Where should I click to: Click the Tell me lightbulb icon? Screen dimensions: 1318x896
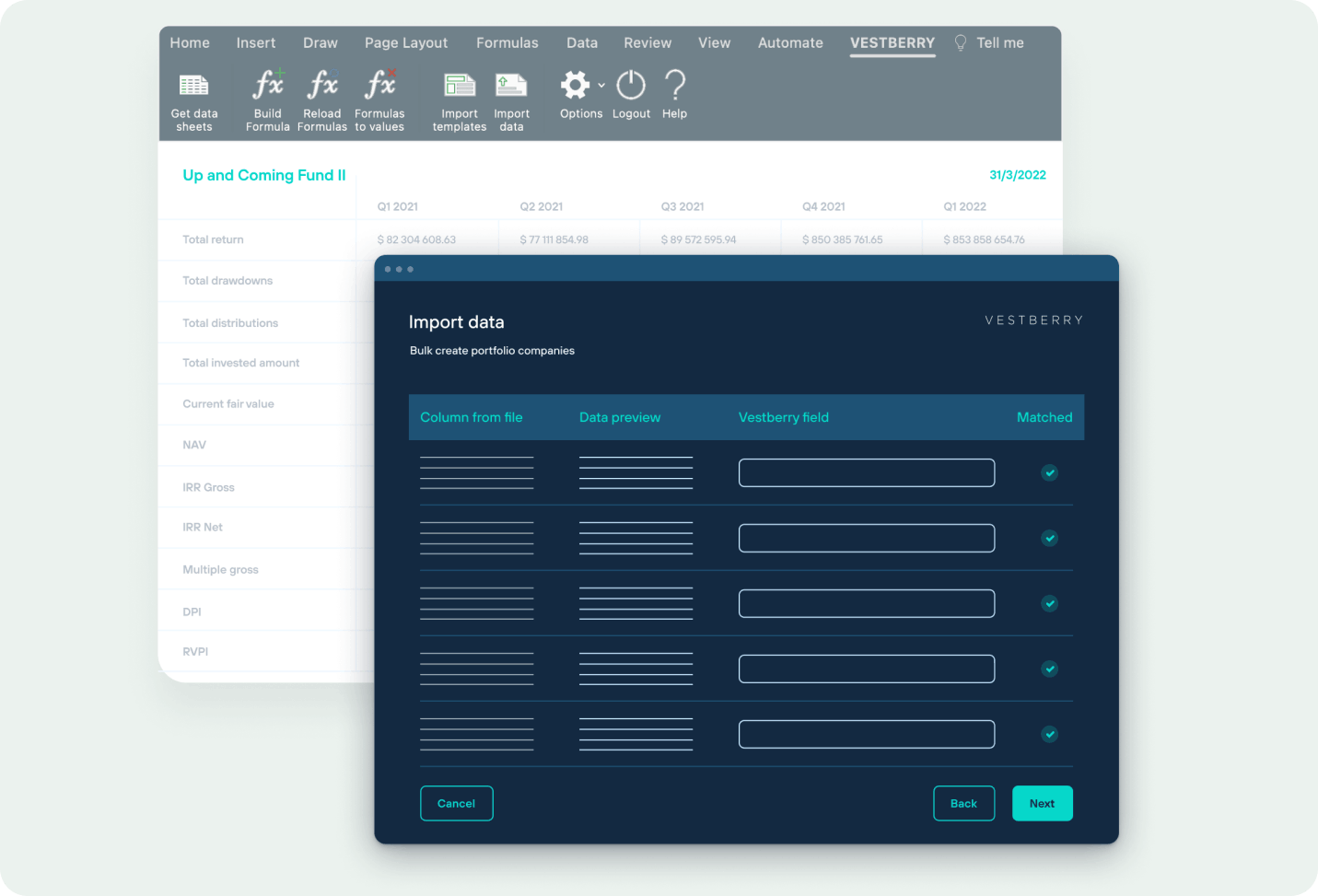click(x=961, y=43)
